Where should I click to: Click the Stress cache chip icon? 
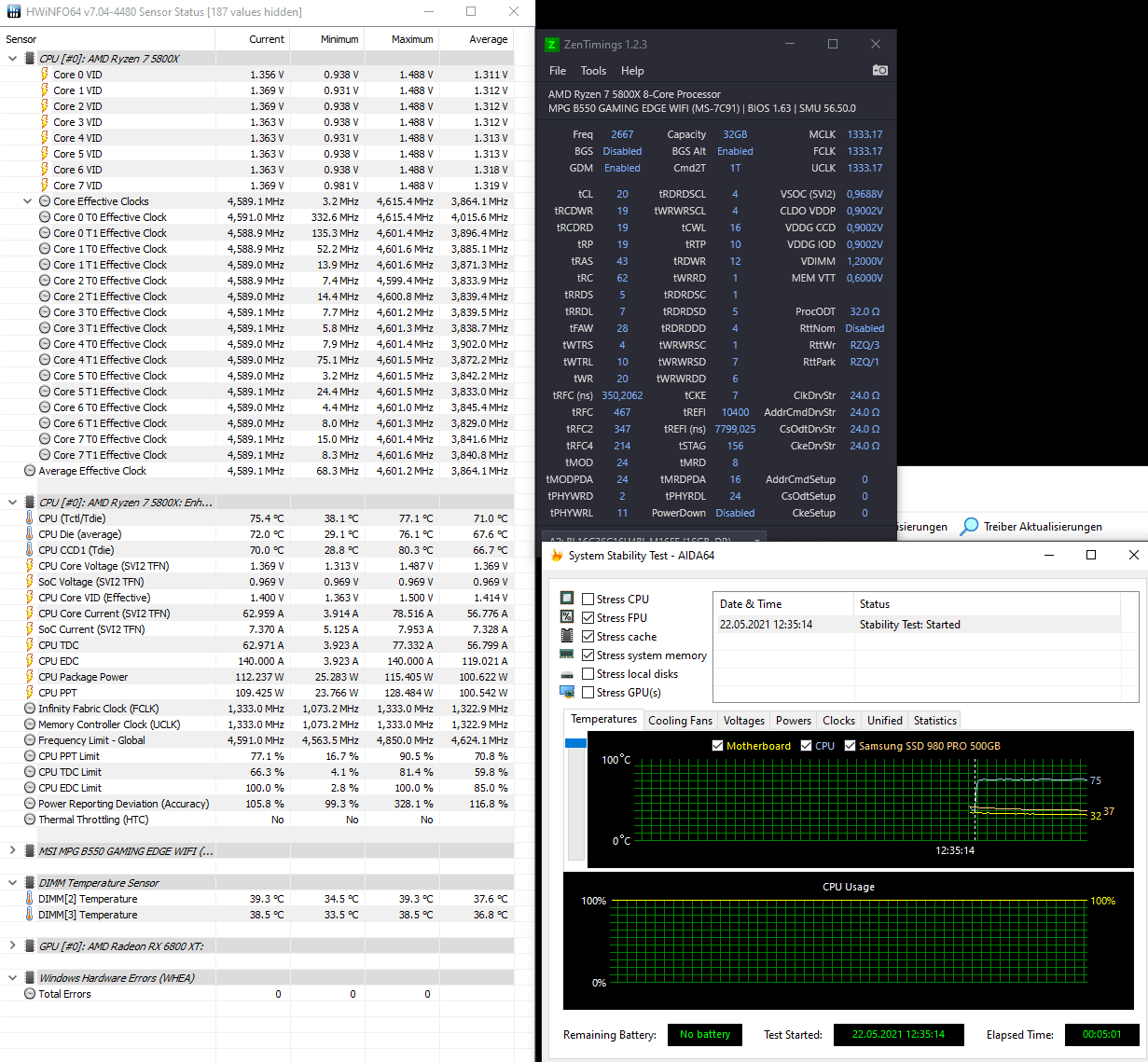(x=567, y=636)
